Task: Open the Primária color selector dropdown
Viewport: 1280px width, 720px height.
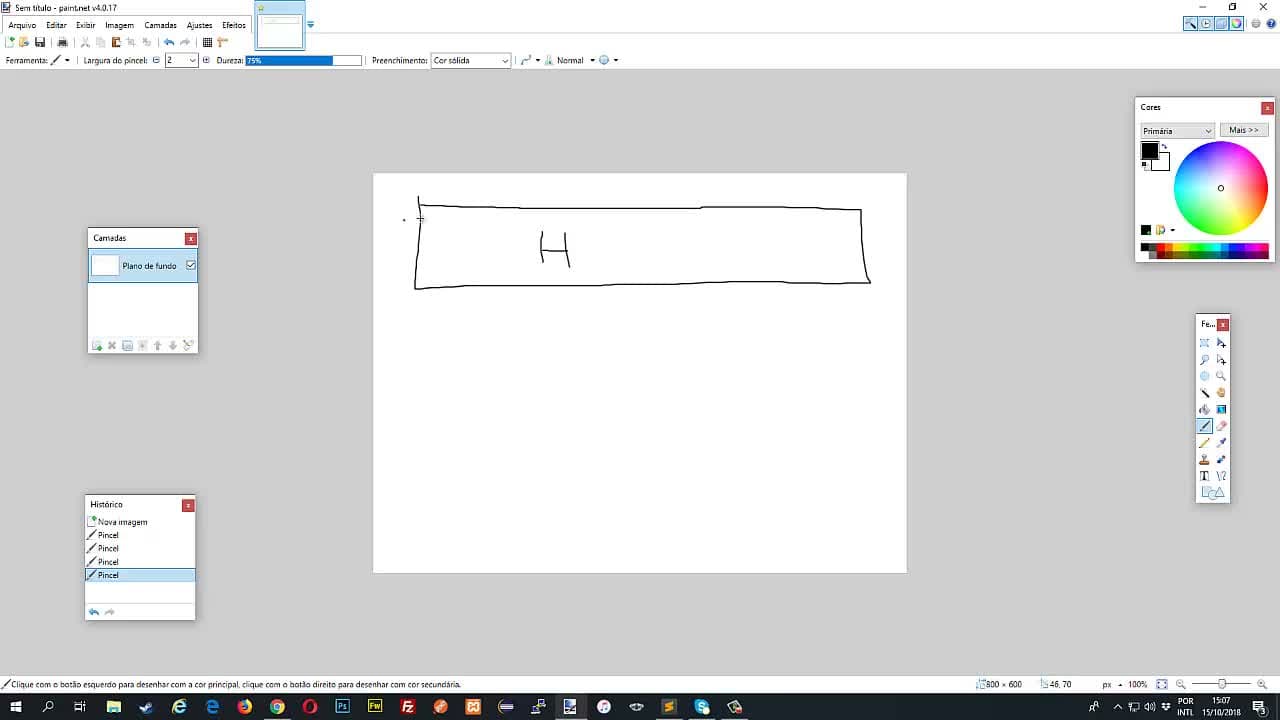Action: point(1177,130)
